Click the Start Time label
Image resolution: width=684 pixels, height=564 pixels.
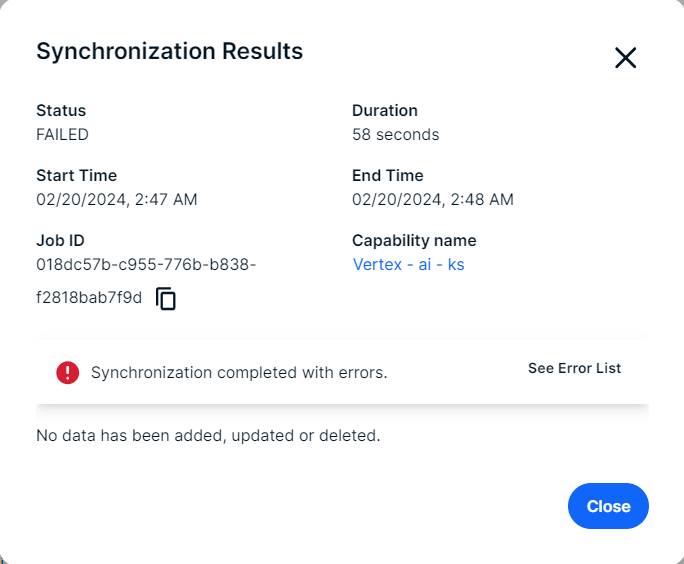(x=76, y=176)
